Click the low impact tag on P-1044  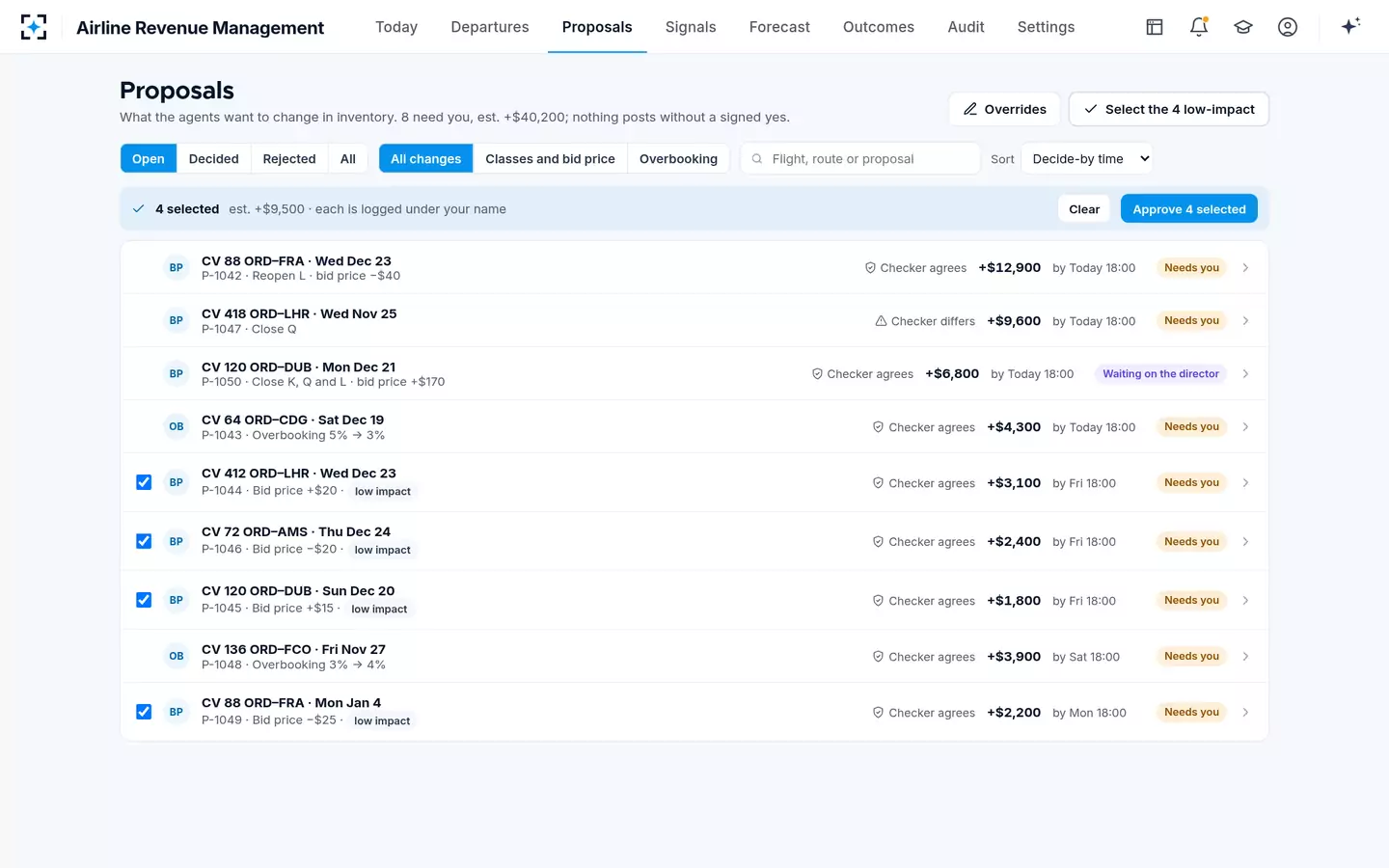tap(383, 492)
